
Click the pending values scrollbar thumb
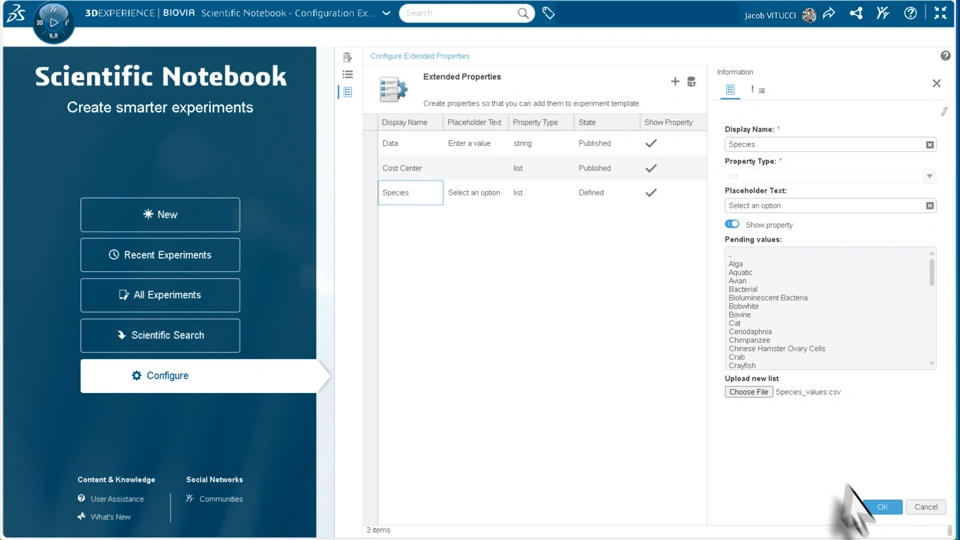(932, 272)
